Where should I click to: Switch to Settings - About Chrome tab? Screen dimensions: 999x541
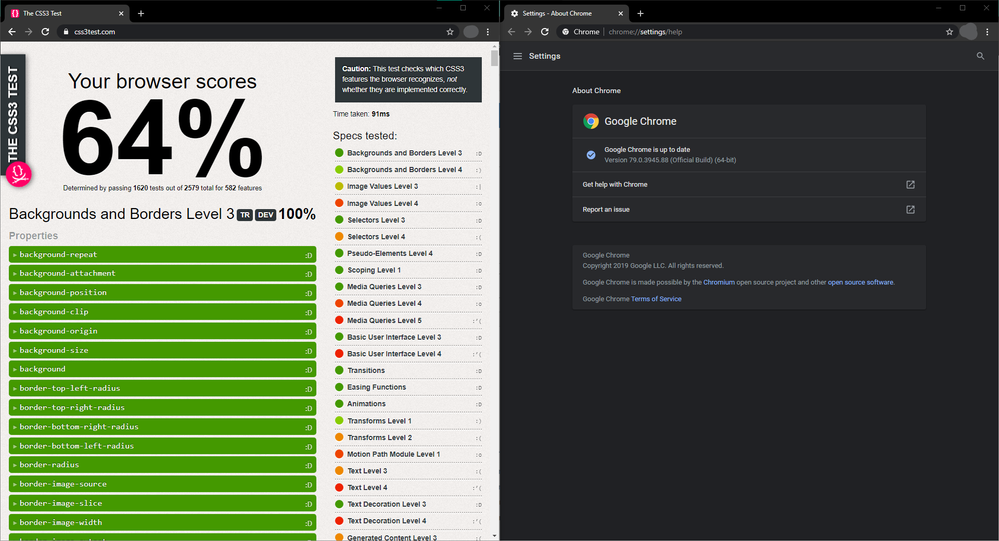pos(566,13)
